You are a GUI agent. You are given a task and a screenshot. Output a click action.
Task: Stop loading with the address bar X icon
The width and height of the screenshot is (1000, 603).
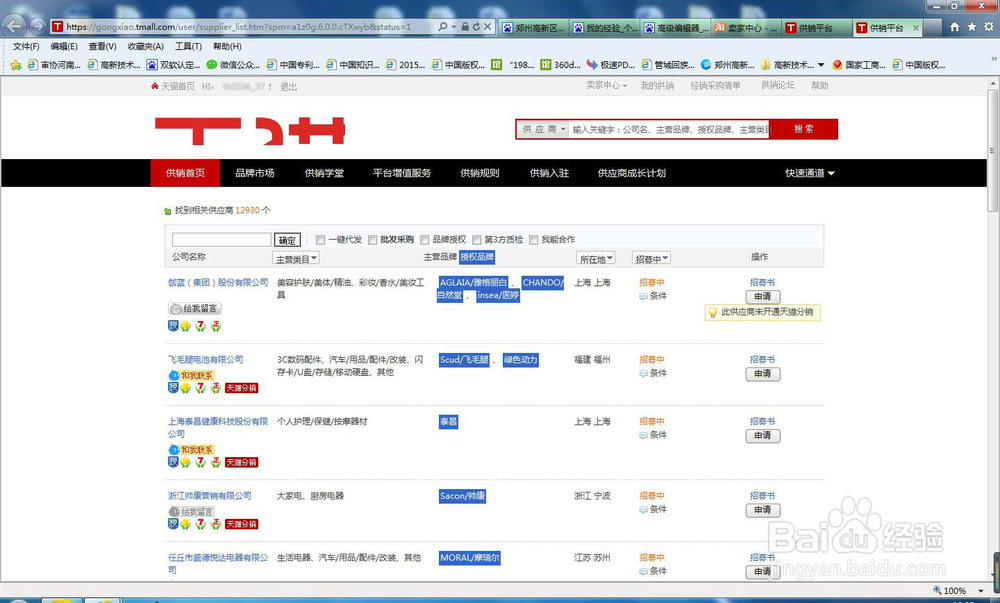487,27
